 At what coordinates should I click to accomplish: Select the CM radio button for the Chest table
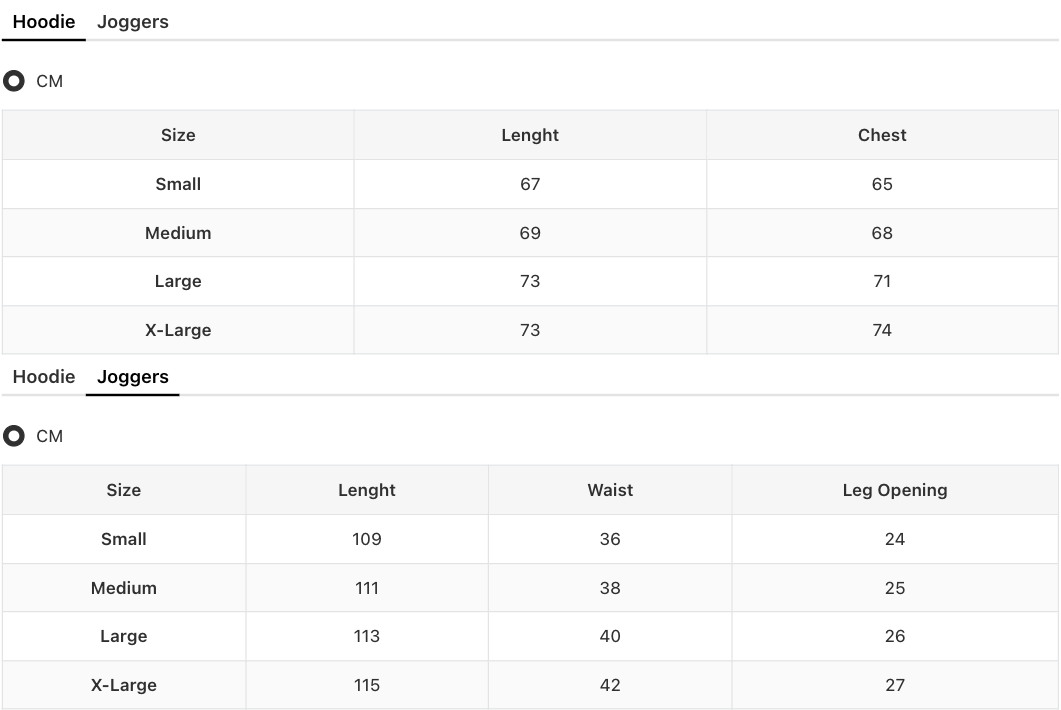click(x=14, y=81)
